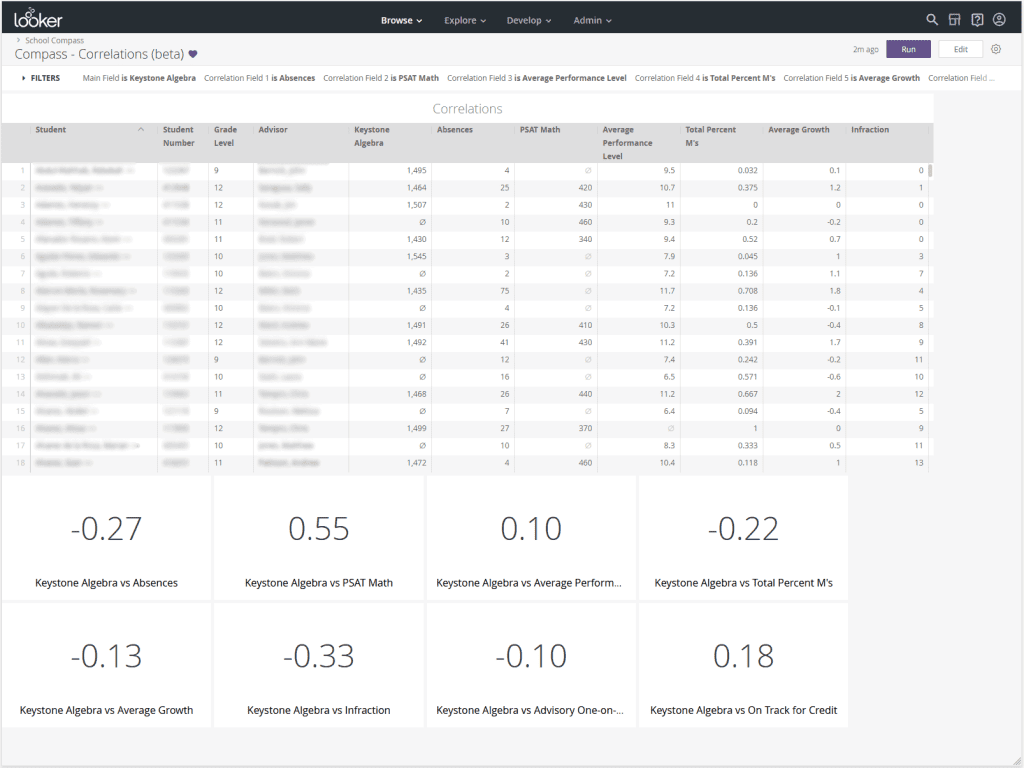Favorite the dashboard with the heart icon

coord(193,54)
